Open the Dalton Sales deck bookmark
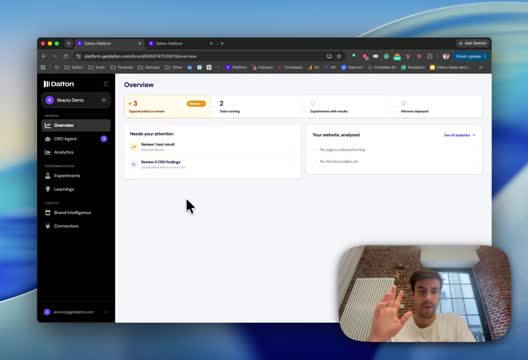Image resolution: width=528 pixels, height=360 pixels. pos(450,67)
